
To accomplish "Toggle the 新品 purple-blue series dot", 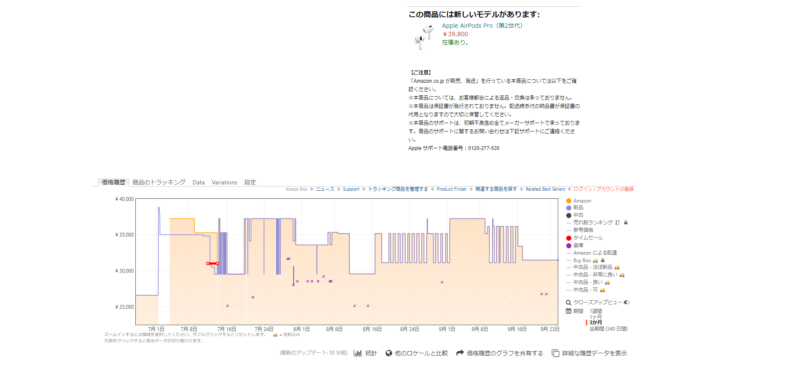I will point(570,208).
